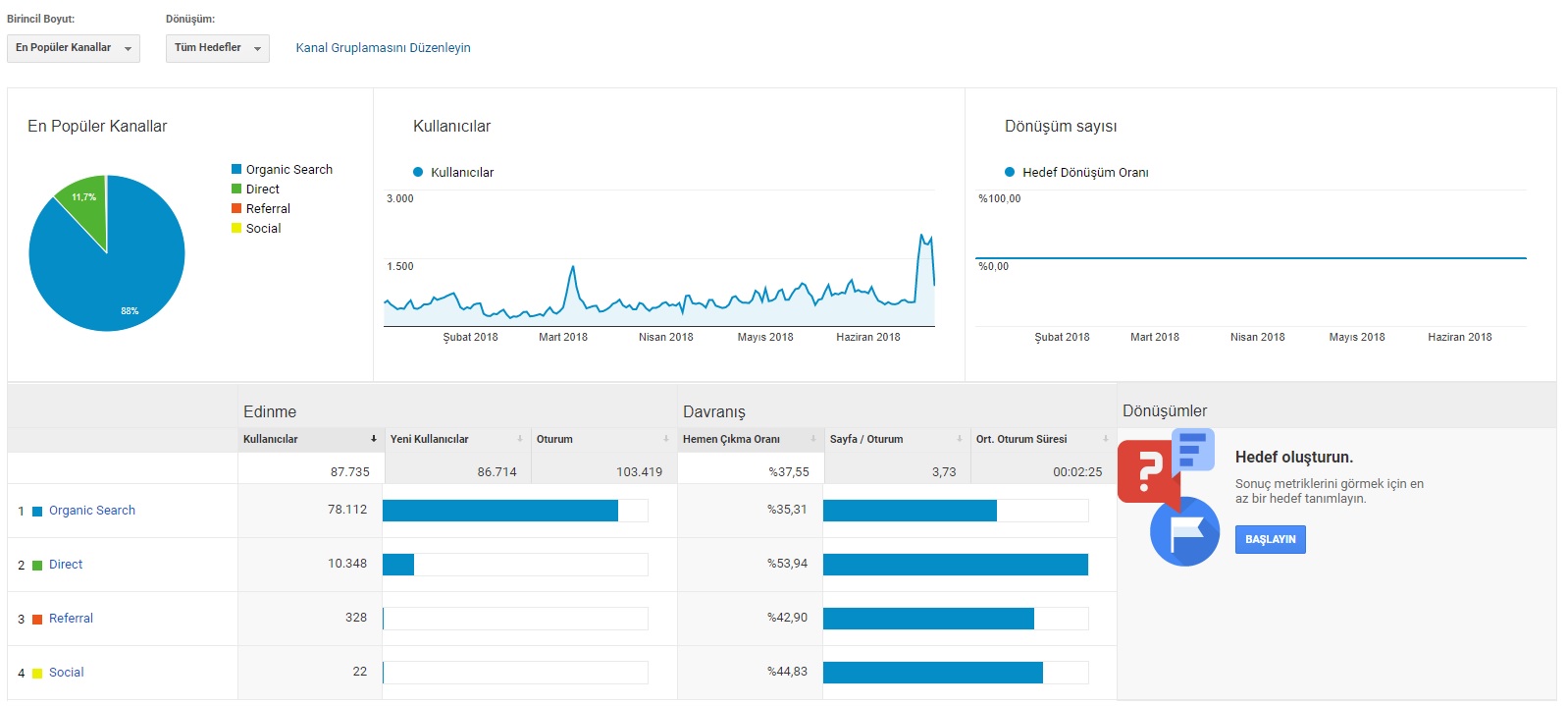Image resolution: width=1568 pixels, height=706 pixels.
Task: Click the Edinme section header
Action: click(x=270, y=412)
